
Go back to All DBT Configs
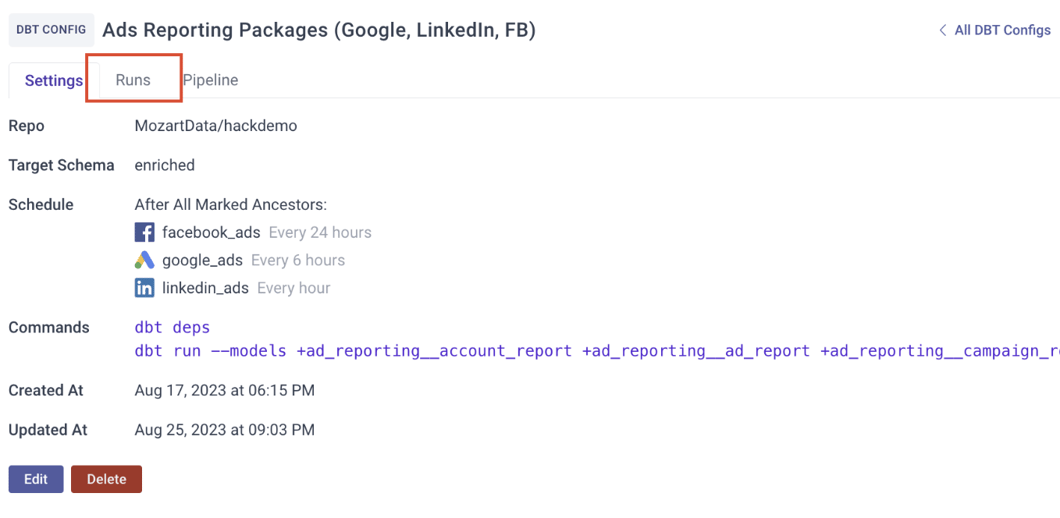click(x=995, y=30)
